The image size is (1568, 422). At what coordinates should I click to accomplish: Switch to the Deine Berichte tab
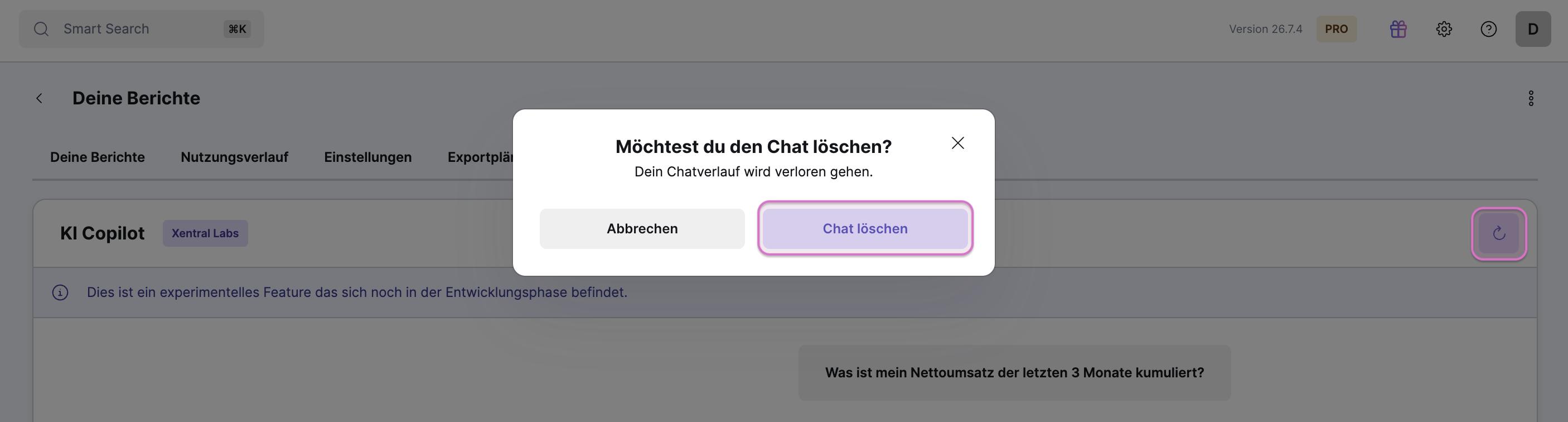pyautogui.click(x=98, y=157)
